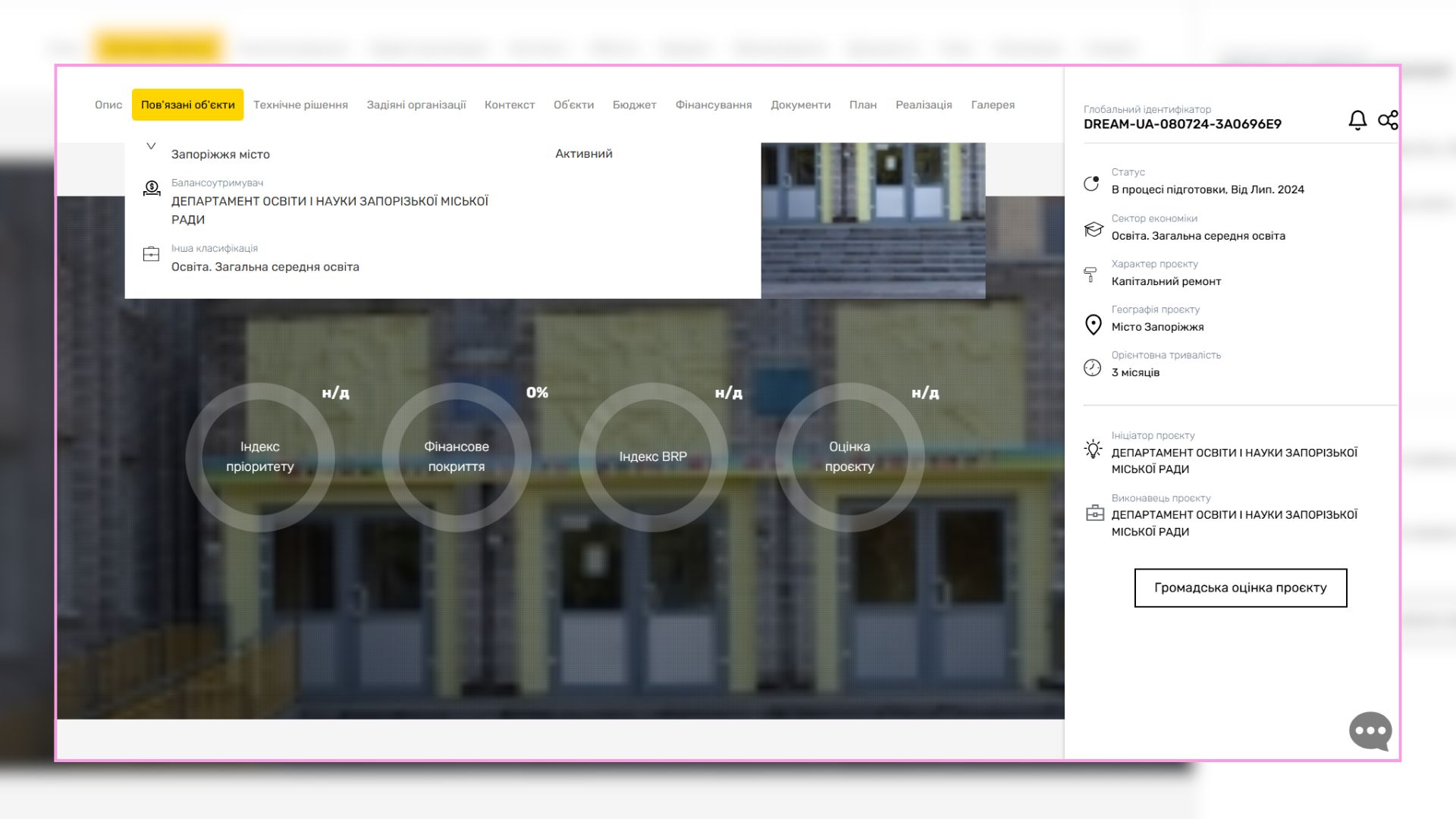Open the chat bubble widget

[1370, 731]
